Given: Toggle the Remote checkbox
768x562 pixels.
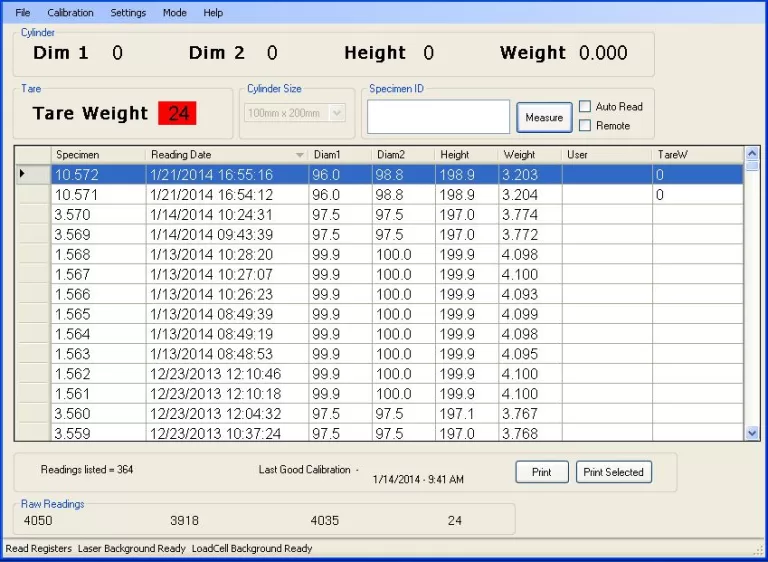Looking at the screenshot, I should (x=585, y=126).
